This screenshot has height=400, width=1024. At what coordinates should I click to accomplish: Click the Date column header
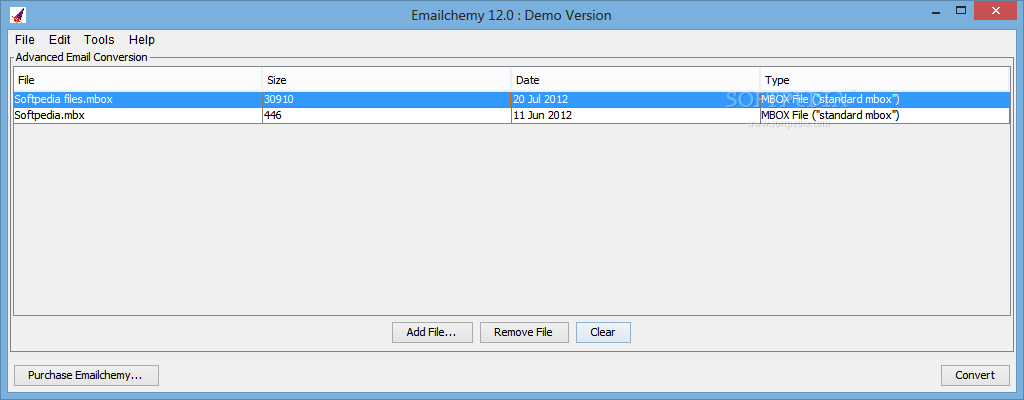pyautogui.click(x=635, y=80)
